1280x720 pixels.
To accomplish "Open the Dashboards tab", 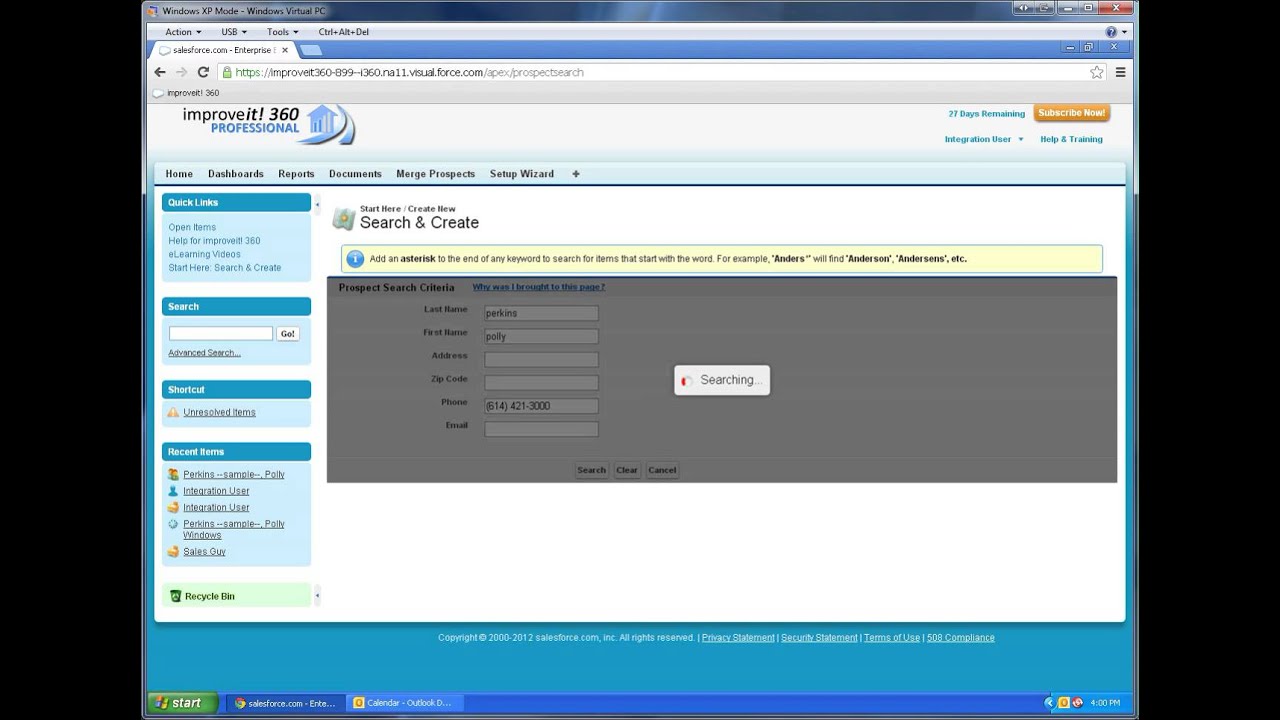I will [x=236, y=174].
